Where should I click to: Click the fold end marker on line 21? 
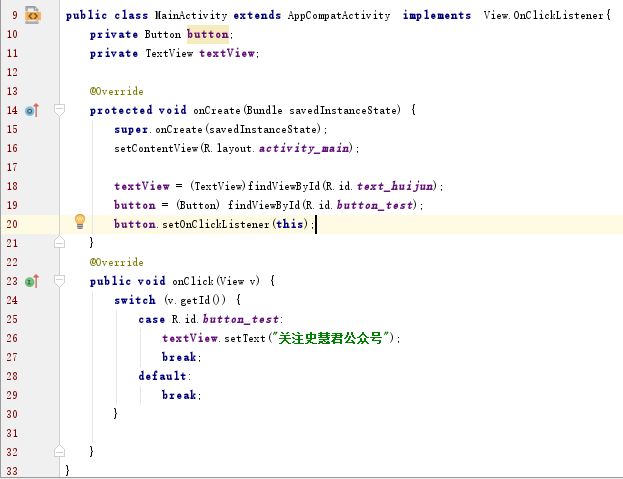click(59, 242)
